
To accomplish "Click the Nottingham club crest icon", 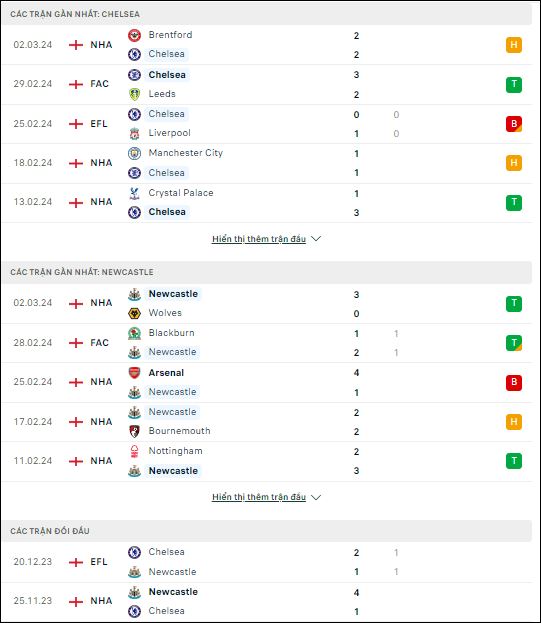I will pyautogui.click(x=134, y=451).
